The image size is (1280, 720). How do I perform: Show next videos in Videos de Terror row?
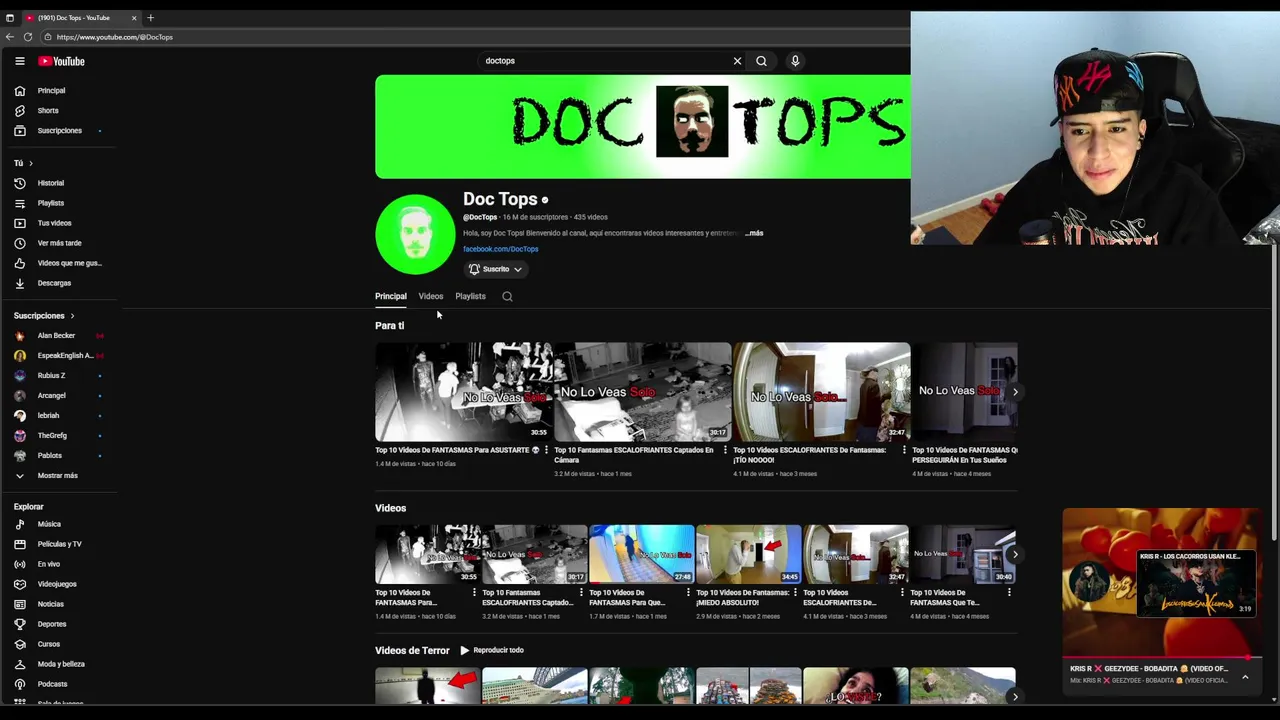click(1014, 697)
